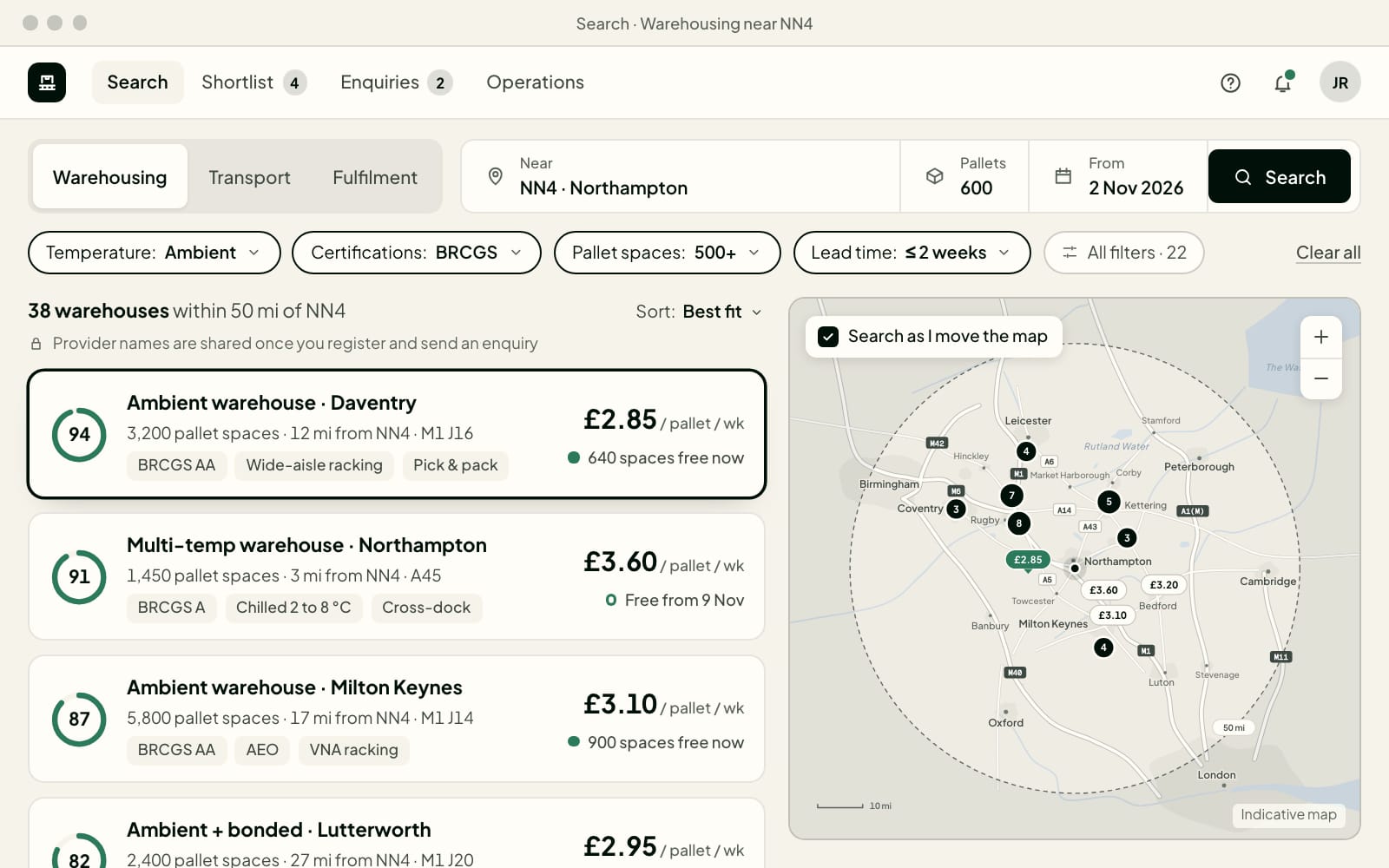The height and width of the screenshot is (868, 1389).
Task: Click the cluster marker 5 near Kettering
Action: 1109,502
